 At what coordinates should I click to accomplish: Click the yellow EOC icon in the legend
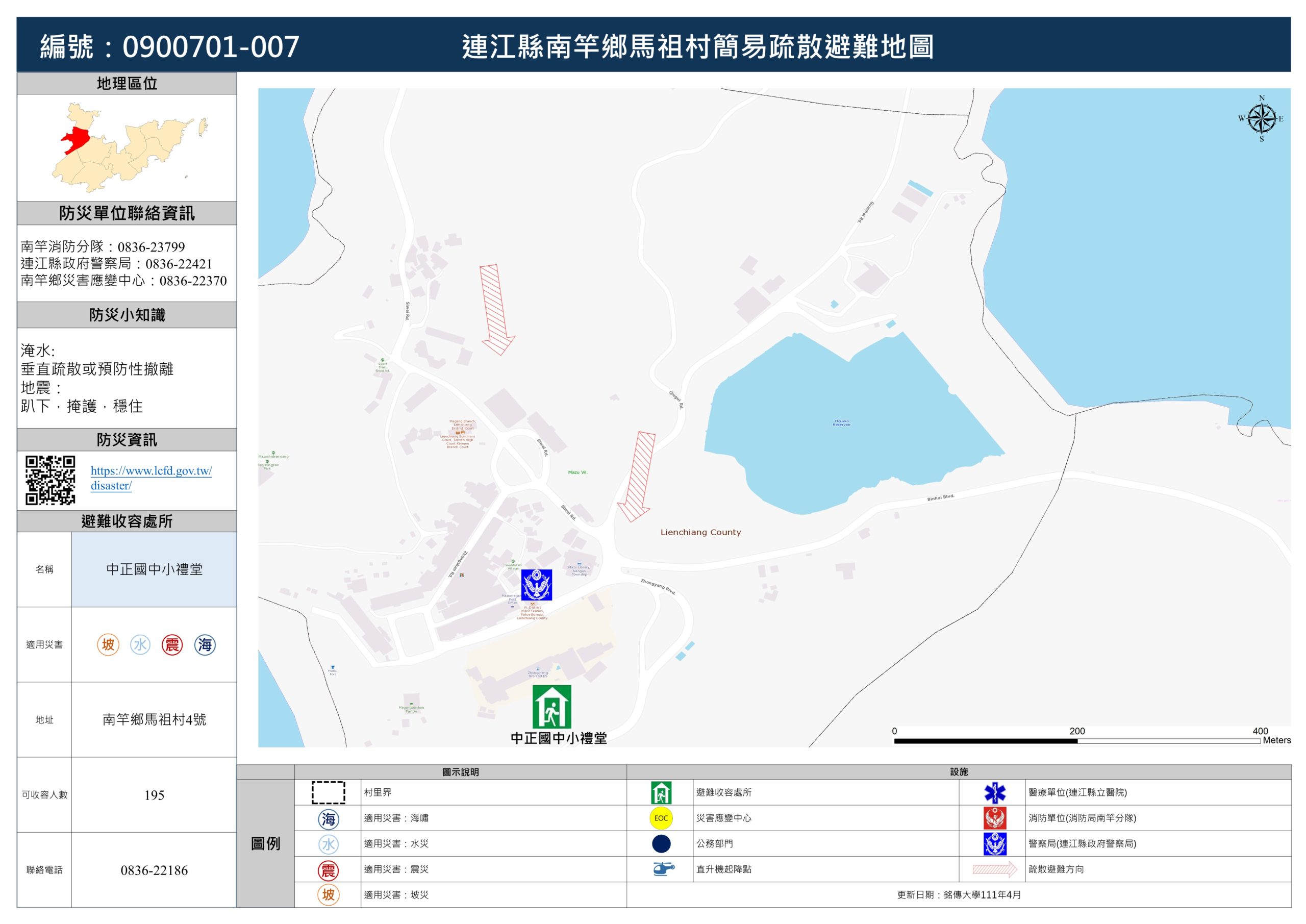660,818
